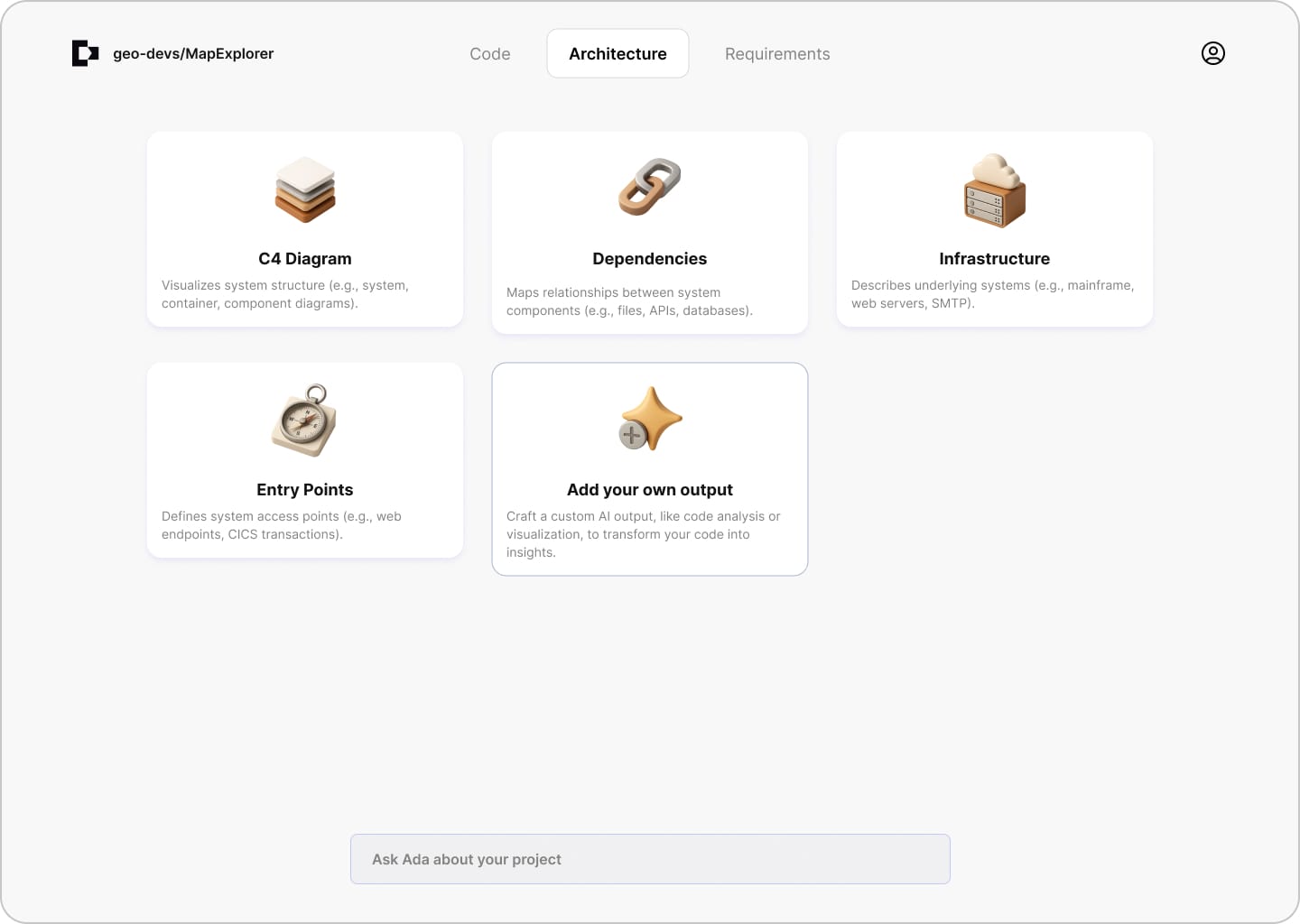Open the Dependencies card title
The width and height of the screenshot is (1300, 924).
click(x=650, y=259)
